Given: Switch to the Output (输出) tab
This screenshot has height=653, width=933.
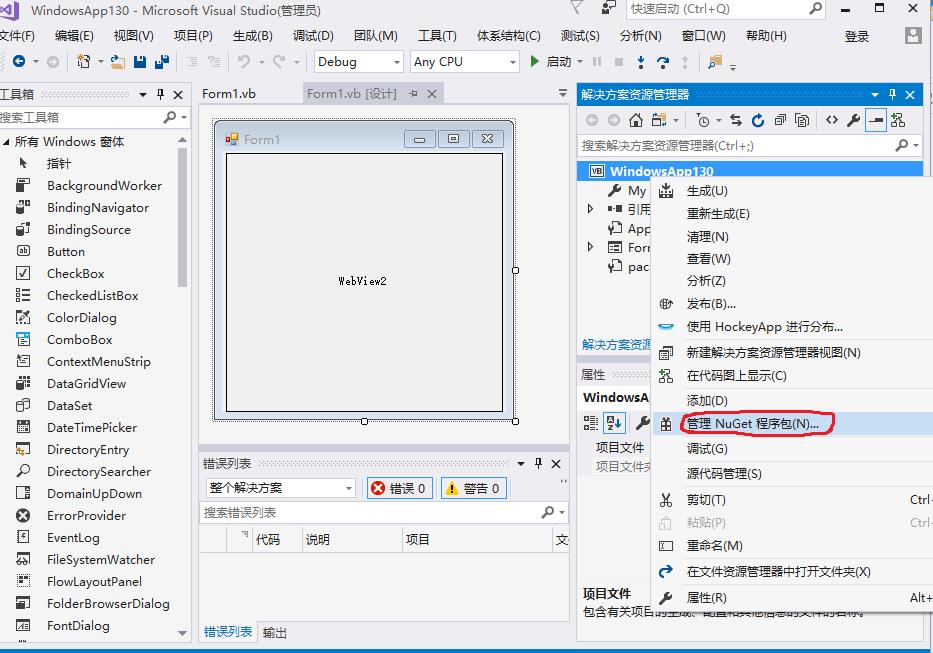Looking at the screenshot, I should click(274, 633).
